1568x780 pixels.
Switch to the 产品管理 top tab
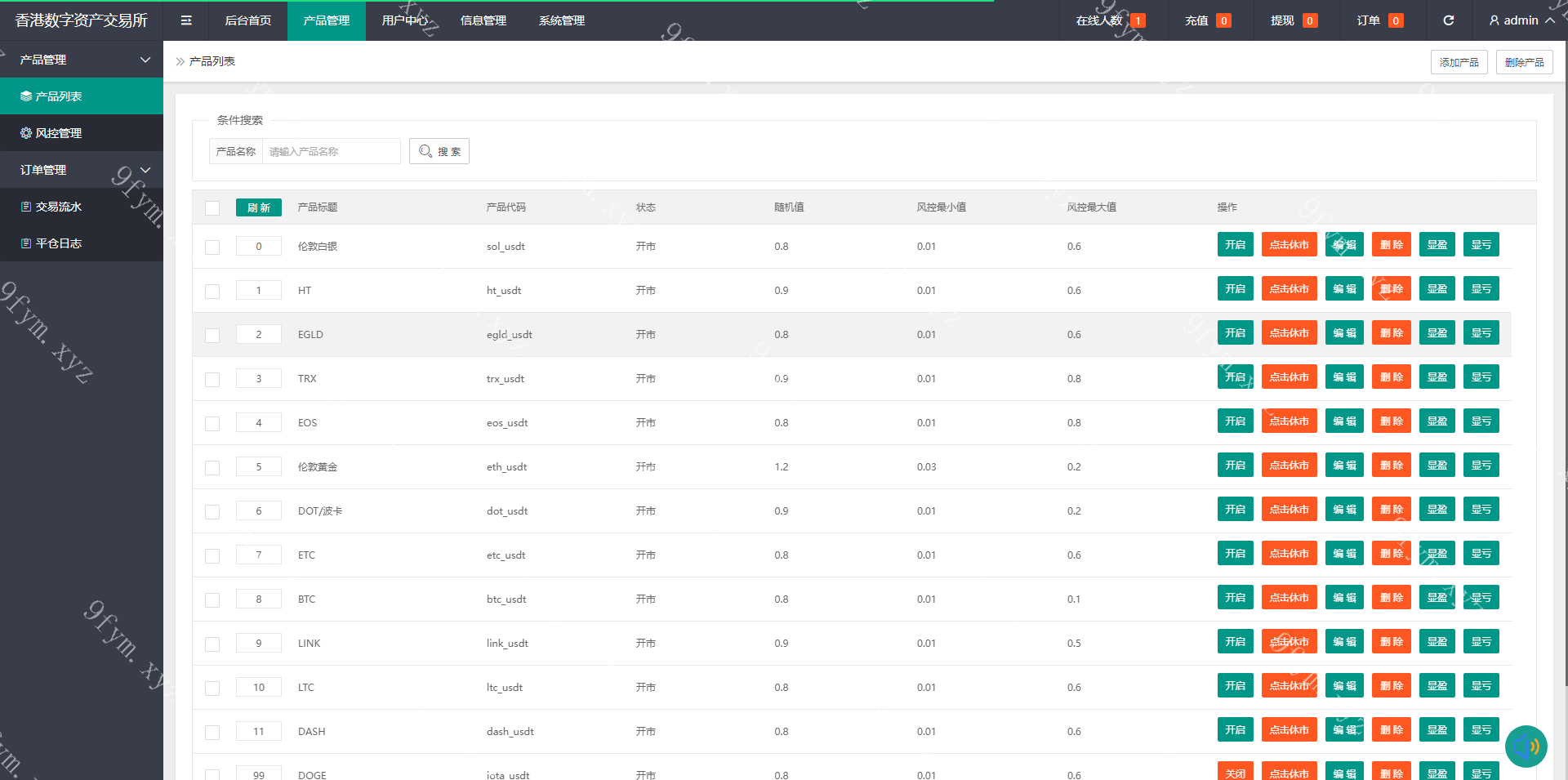327,20
